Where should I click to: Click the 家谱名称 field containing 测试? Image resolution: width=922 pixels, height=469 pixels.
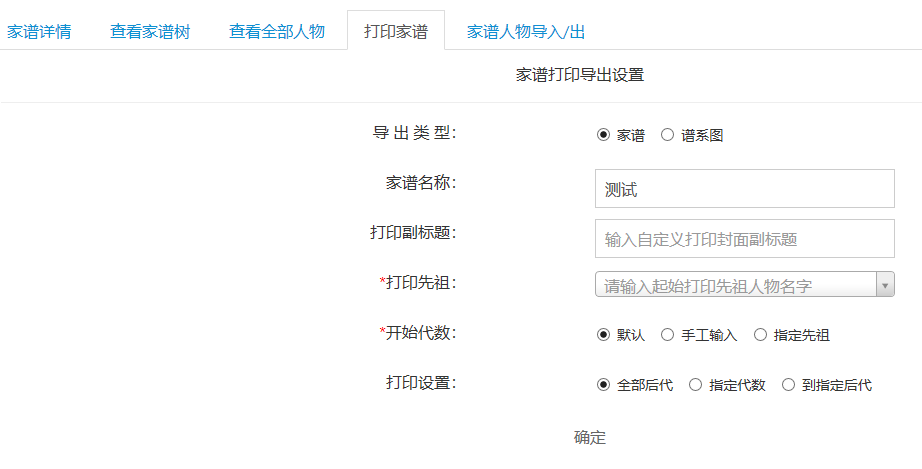click(x=744, y=189)
